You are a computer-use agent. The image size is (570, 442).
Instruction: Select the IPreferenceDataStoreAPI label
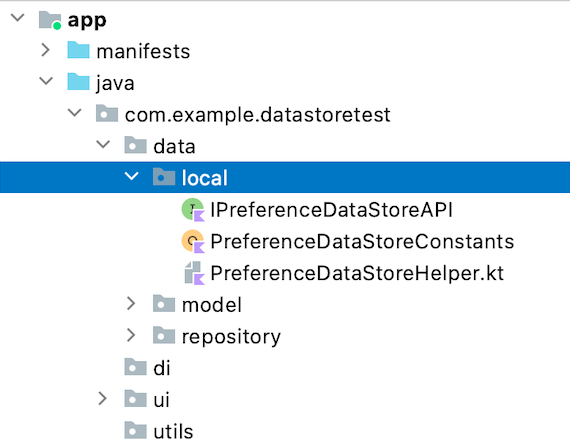tap(331, 210)
